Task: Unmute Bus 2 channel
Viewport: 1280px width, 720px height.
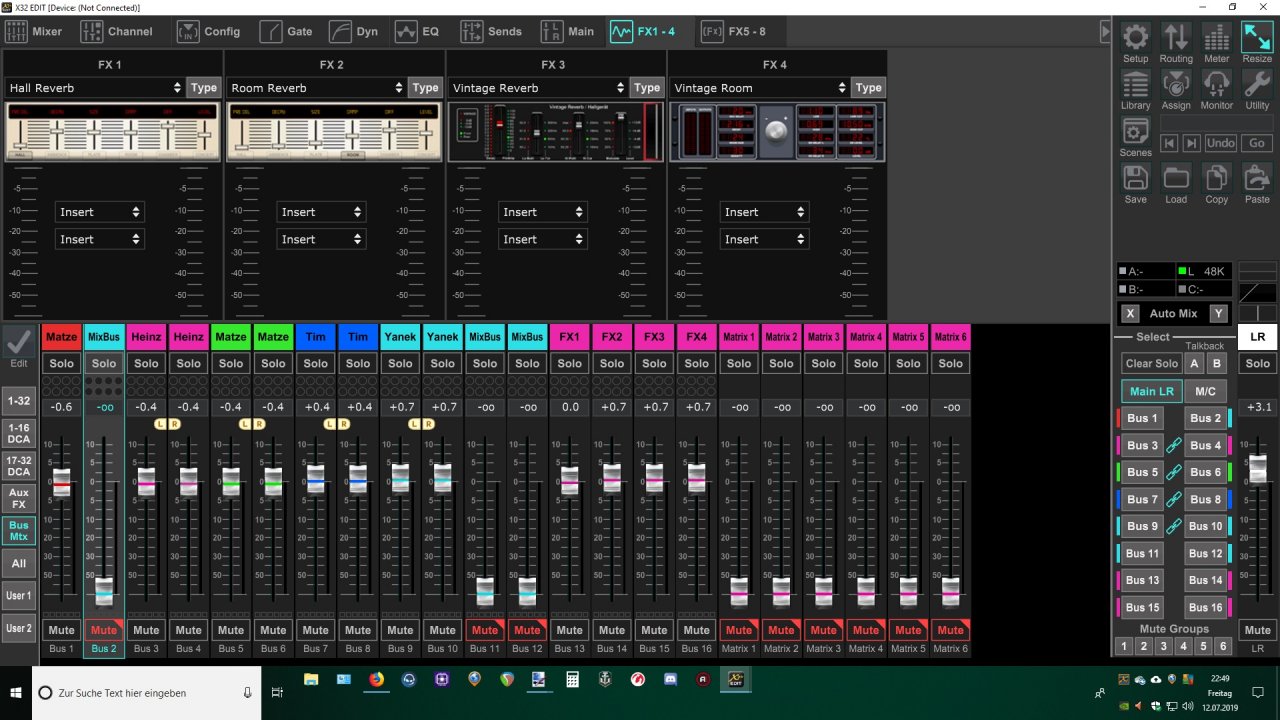Action: coord(104,630)
